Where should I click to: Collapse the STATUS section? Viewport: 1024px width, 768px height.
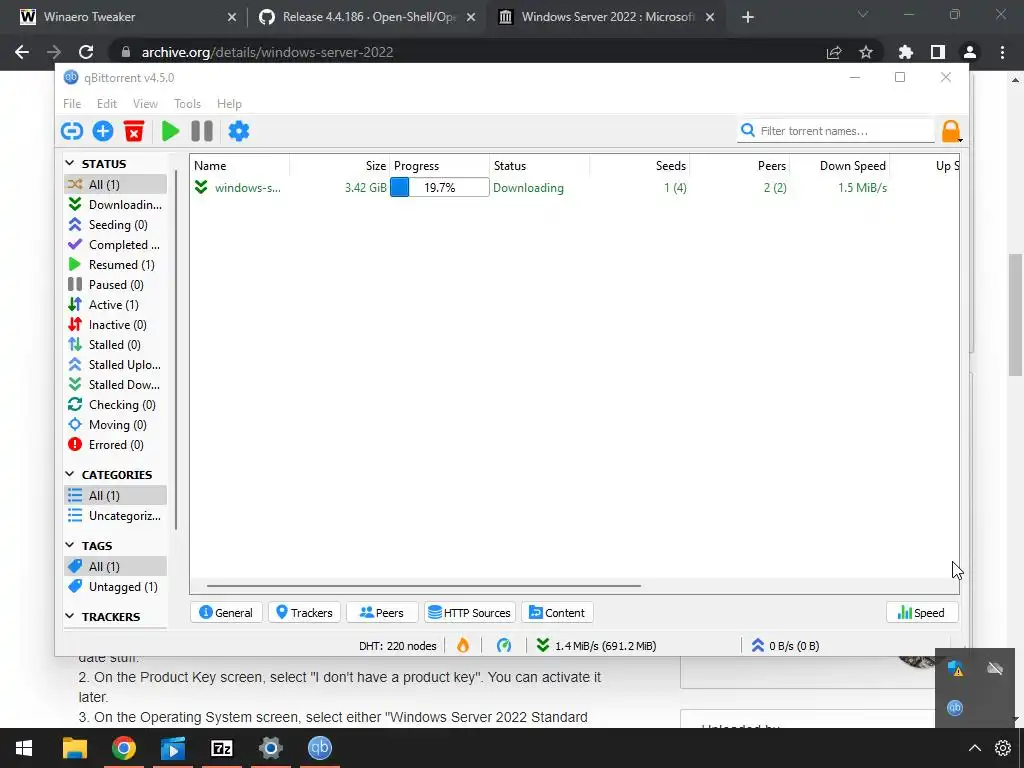[x=70, y=163]
